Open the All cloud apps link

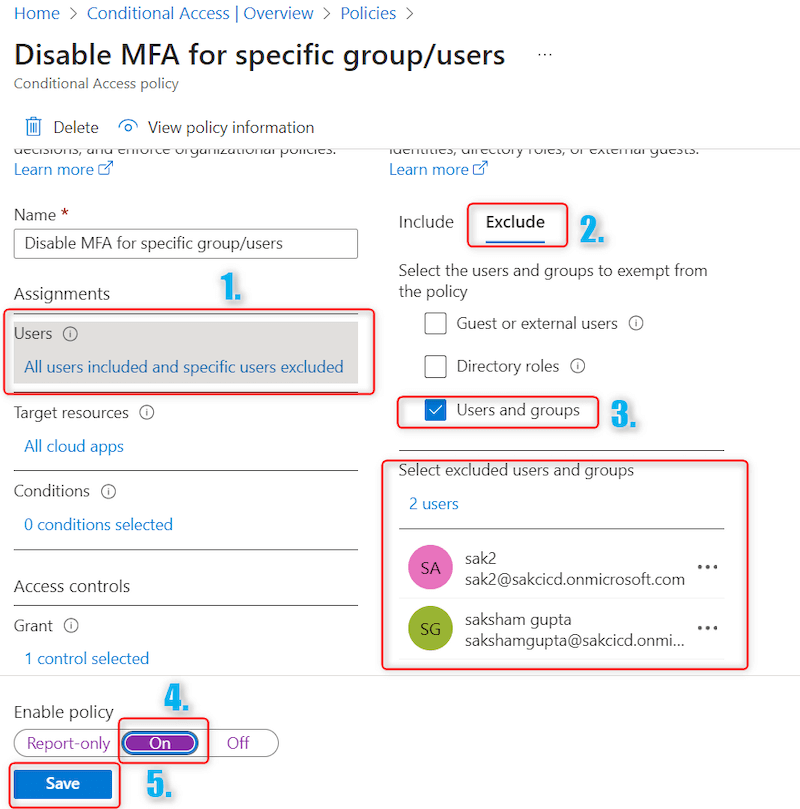73,446
